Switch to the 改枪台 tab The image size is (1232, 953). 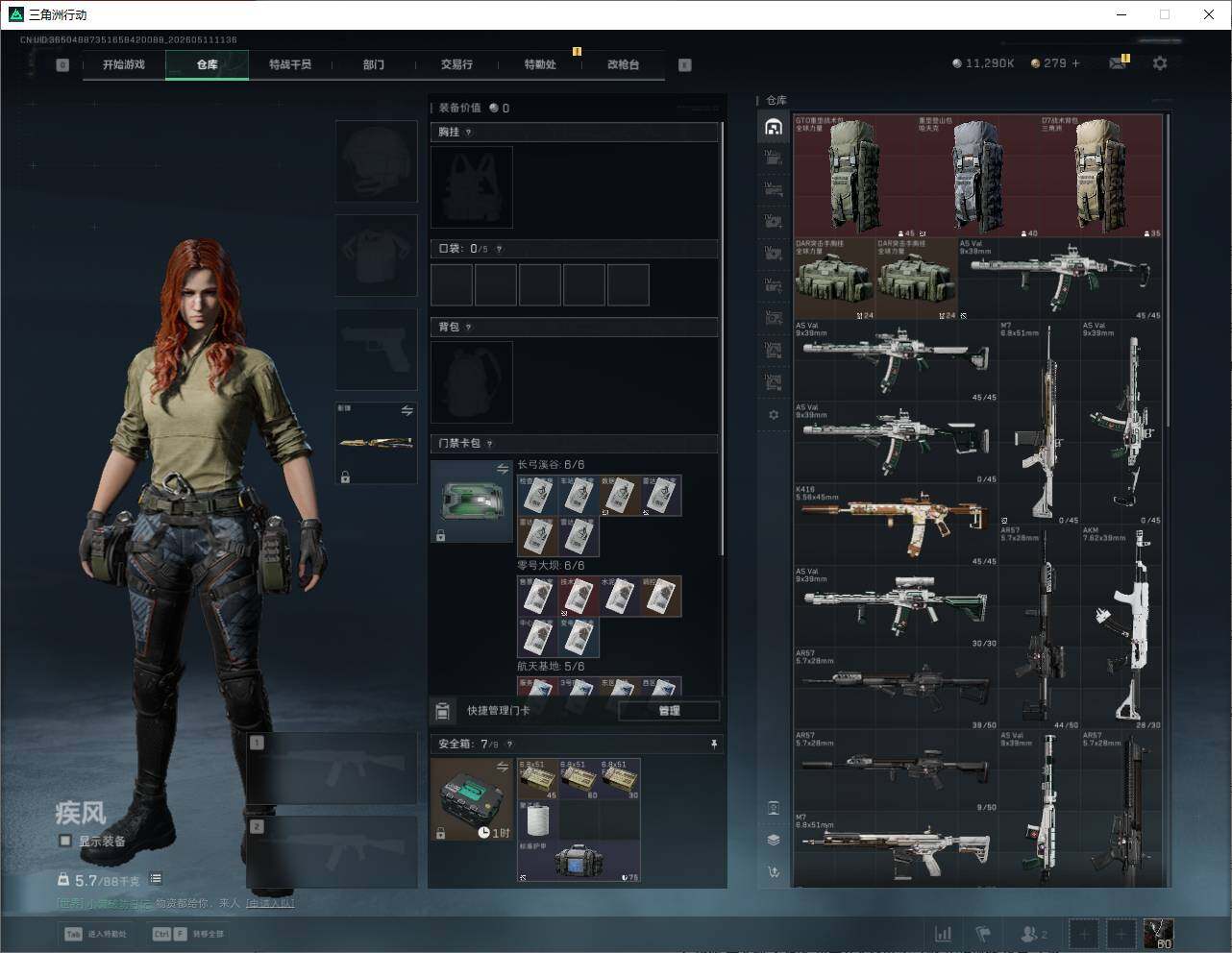[623, 64]
